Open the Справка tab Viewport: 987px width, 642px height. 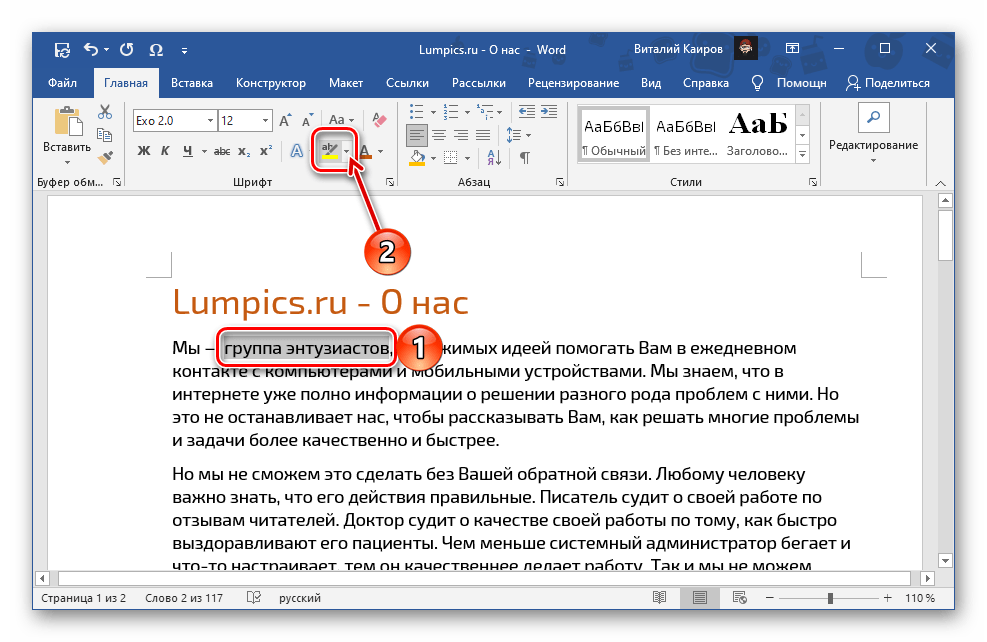(x=706, y=82)
